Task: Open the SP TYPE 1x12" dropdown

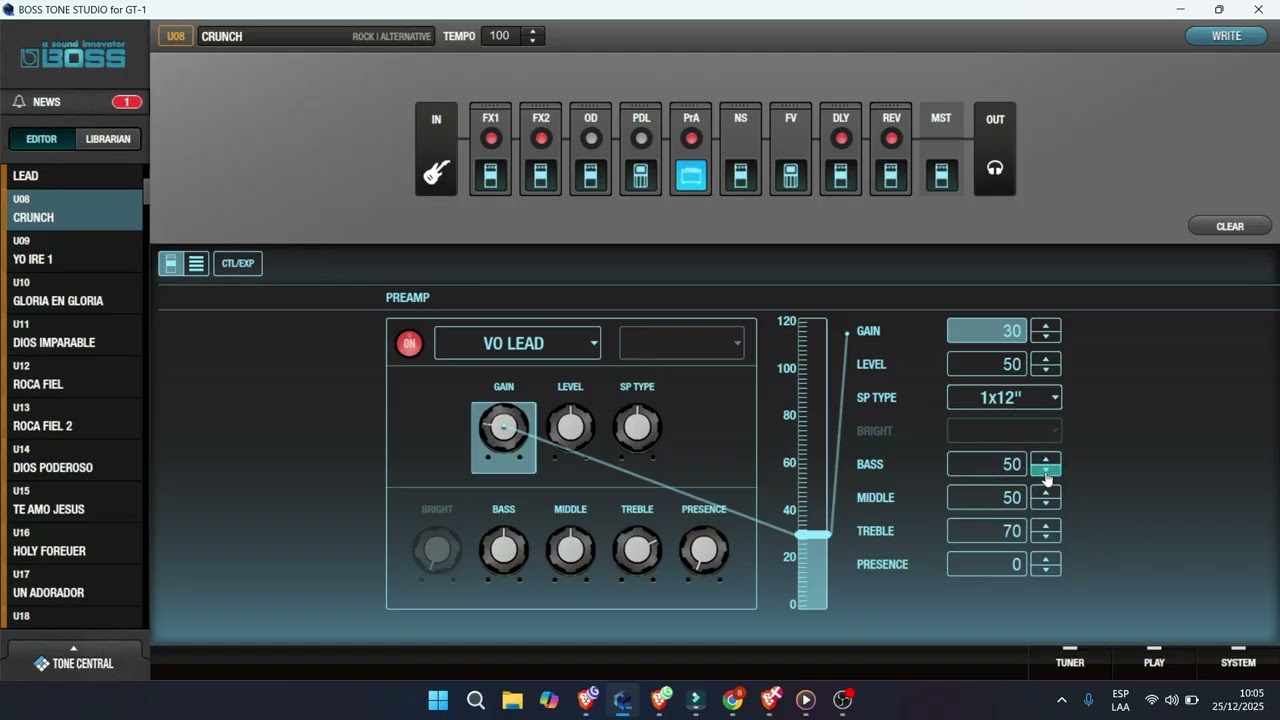Action: coord(1004,397)
